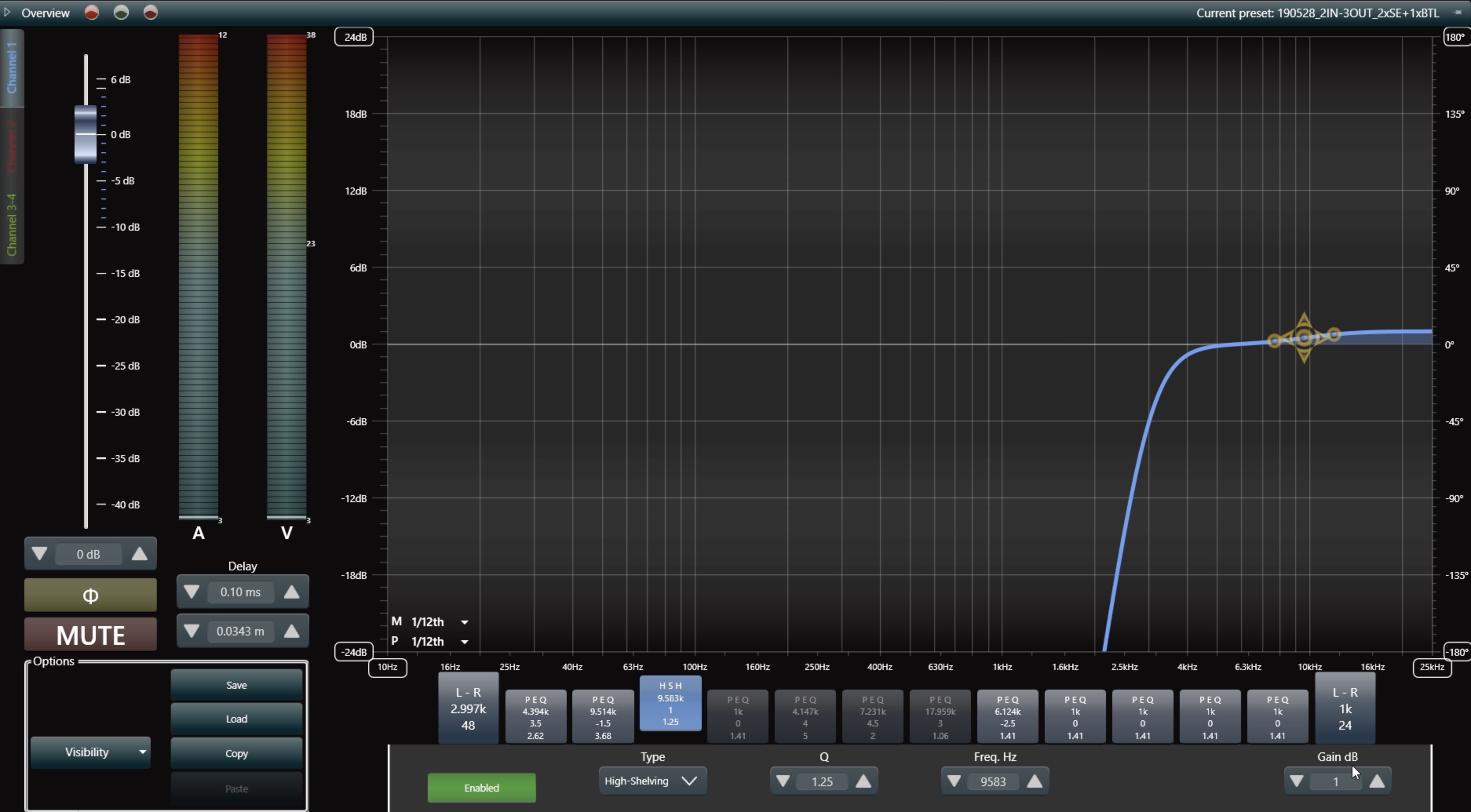Image resolution: width=1471 pixels, height=812 pixels.
Task: Increase Gain dB with up arrow
Action: (1377, 781)
